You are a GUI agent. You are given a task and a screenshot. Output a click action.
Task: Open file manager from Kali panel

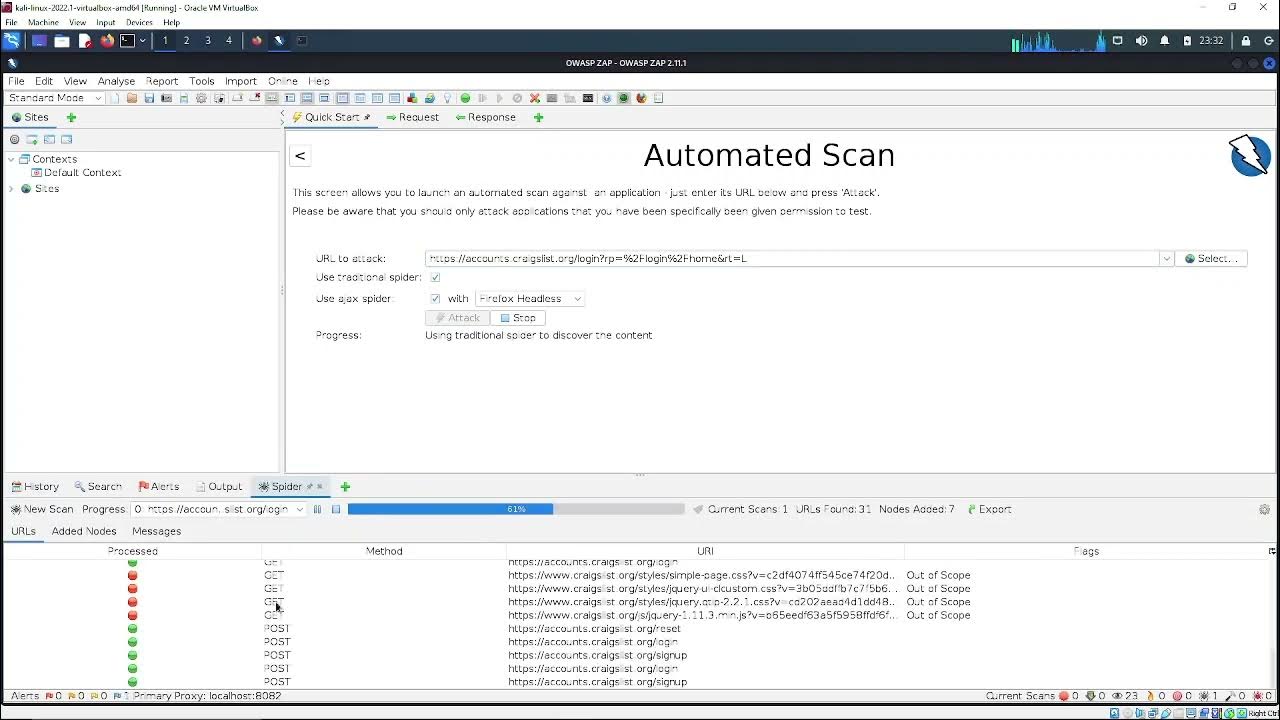pyautogui.click(x=62, y=41)
